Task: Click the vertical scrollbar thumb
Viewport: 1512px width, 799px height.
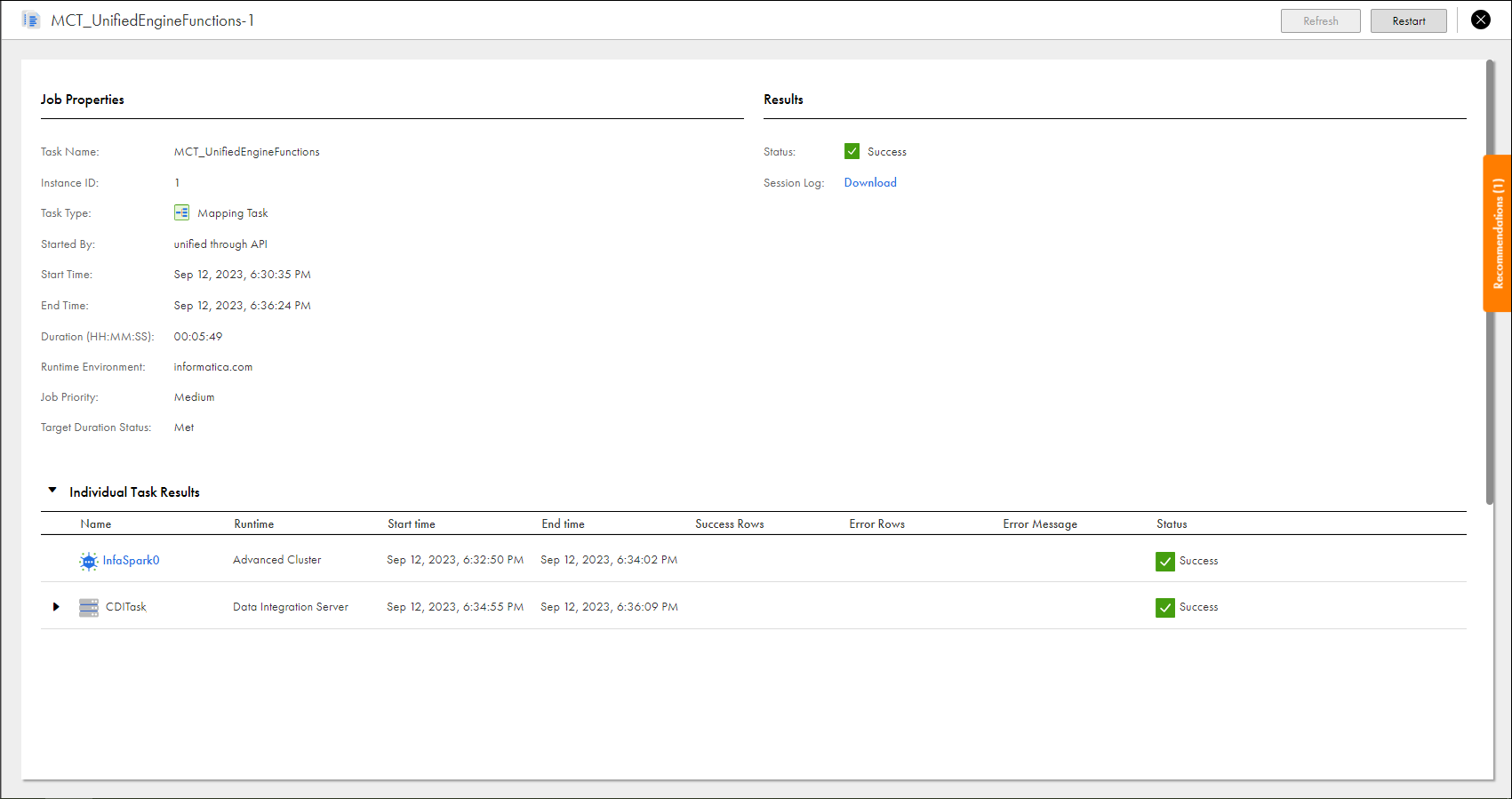Action: pos(1490,282)
